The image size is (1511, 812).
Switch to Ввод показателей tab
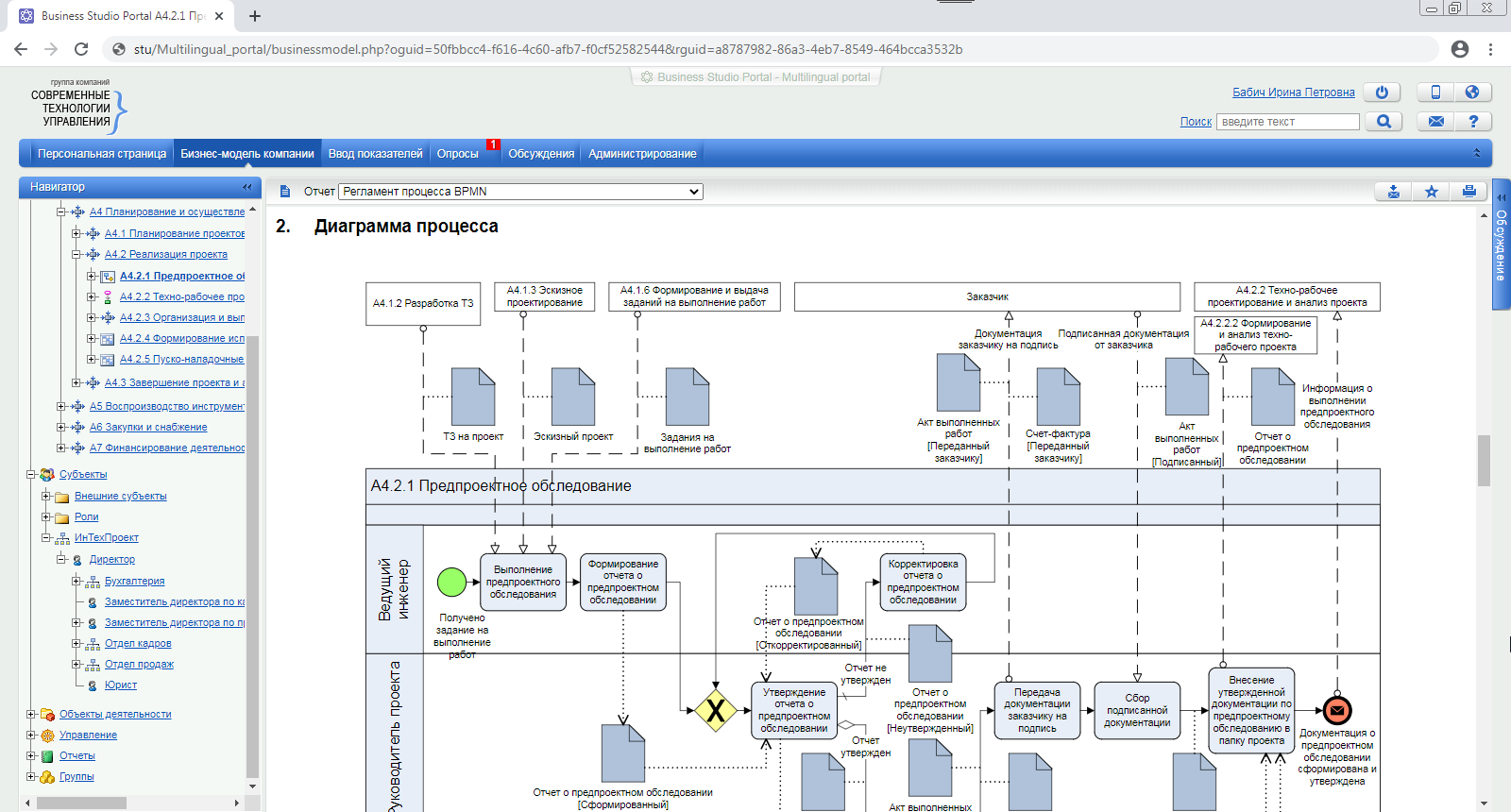pos(375,154)
